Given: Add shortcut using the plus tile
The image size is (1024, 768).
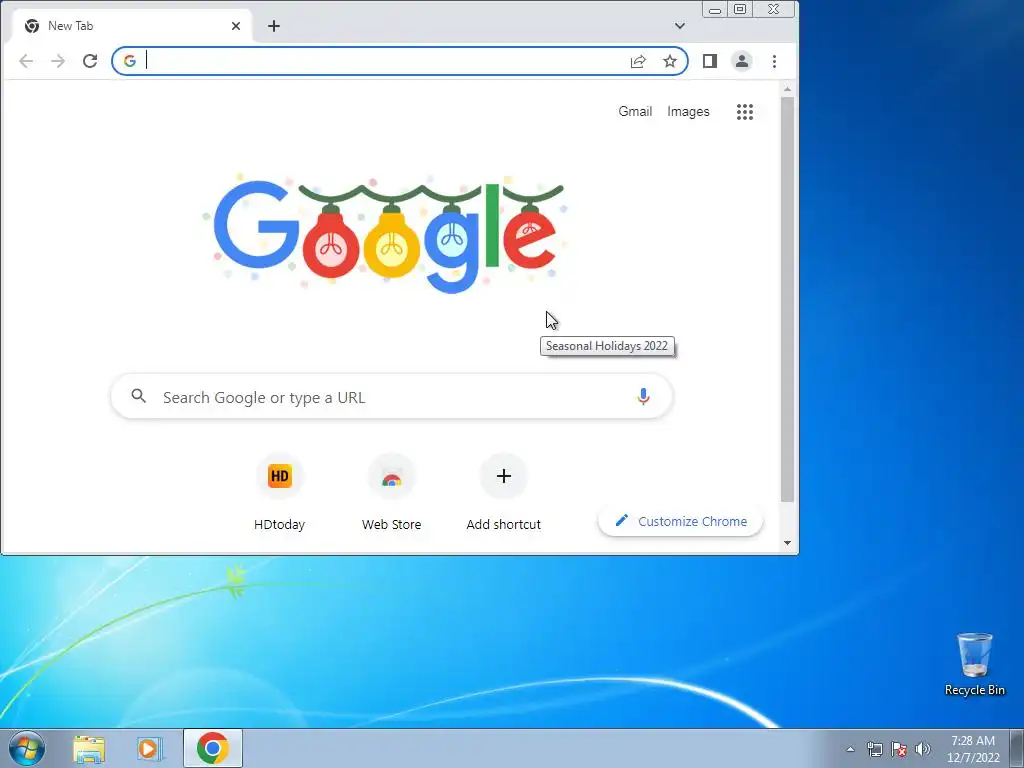Looking at the screenshot, I should click(504, 492).
